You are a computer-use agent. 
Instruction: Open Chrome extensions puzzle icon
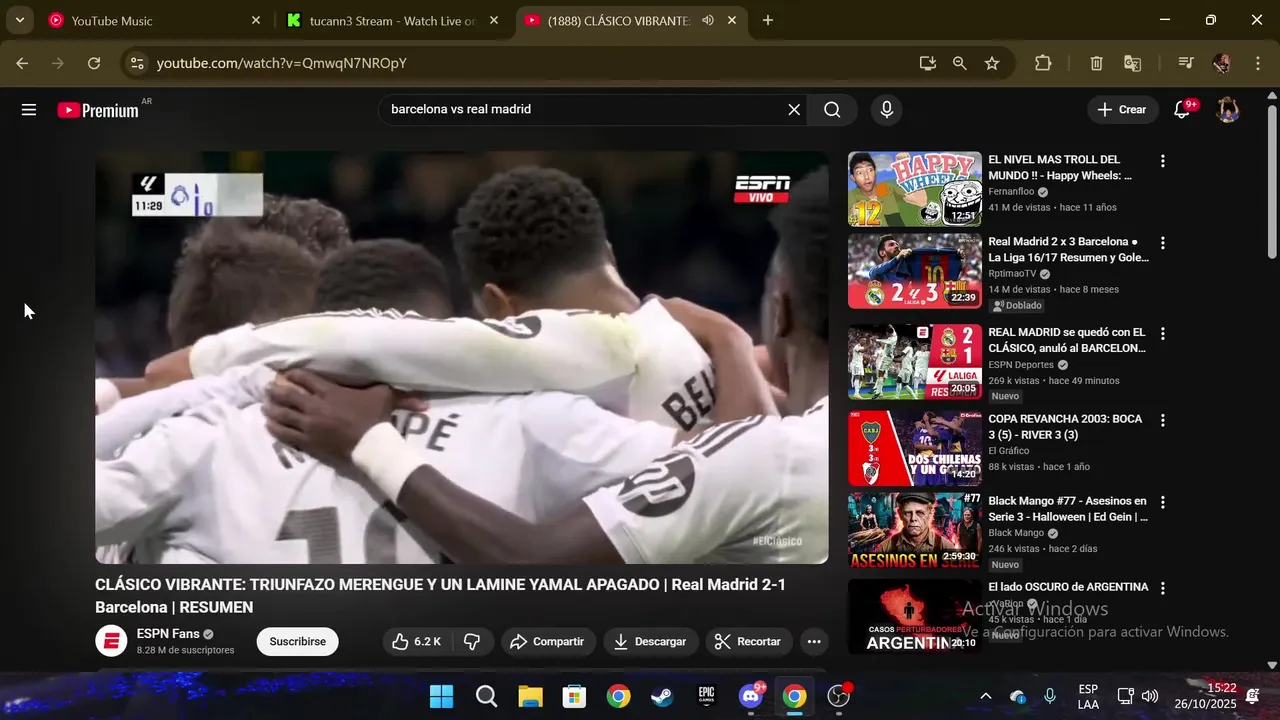click(x=1043, y=63)
